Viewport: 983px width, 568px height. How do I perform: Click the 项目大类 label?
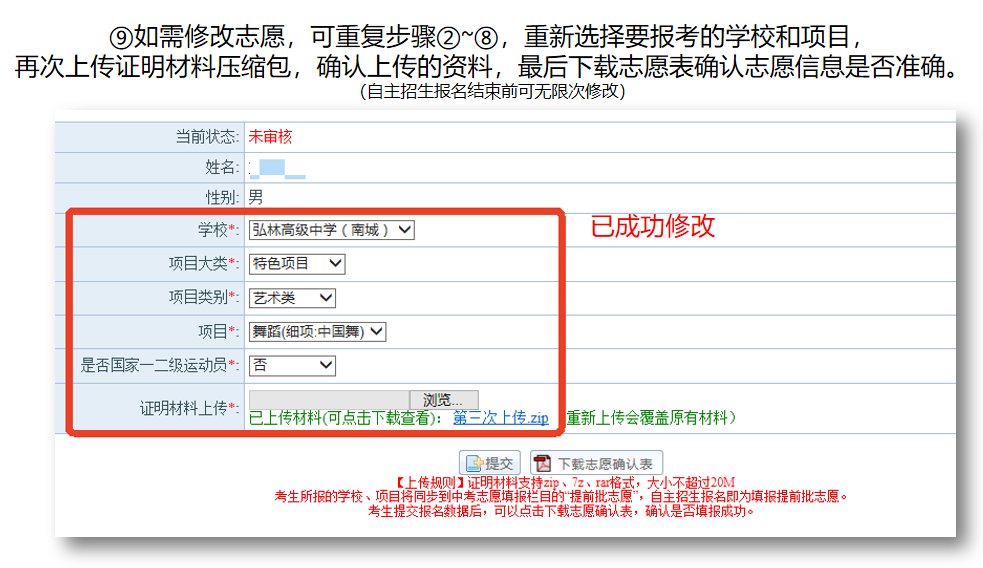tap(204, 264)
